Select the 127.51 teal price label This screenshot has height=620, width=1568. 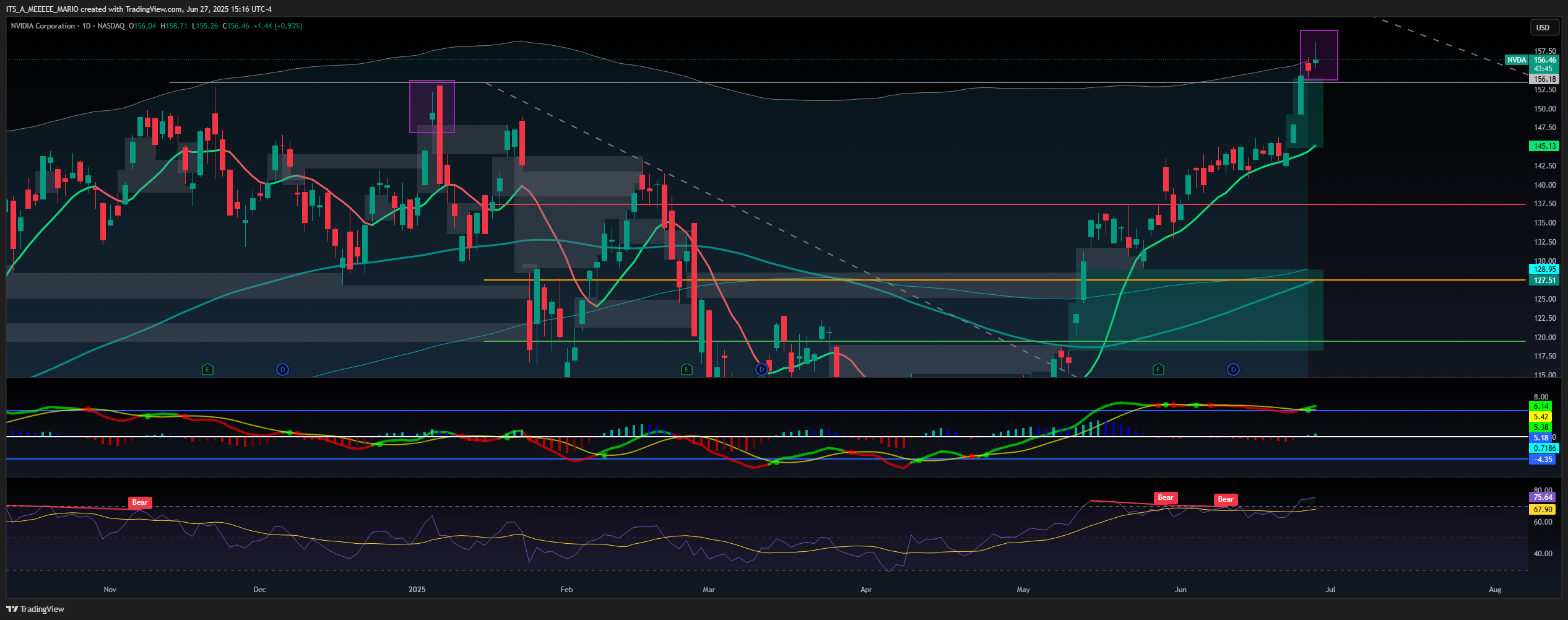[1544, 281]
